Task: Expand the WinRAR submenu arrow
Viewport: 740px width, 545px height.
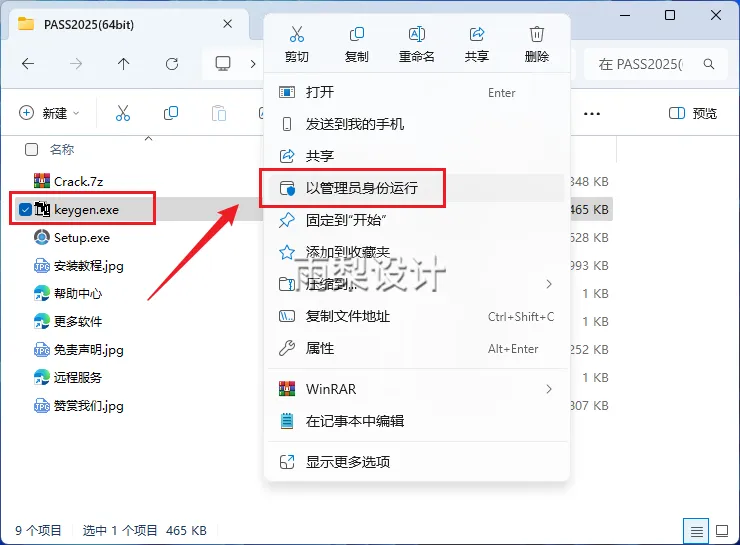Action: click(548, 389)
